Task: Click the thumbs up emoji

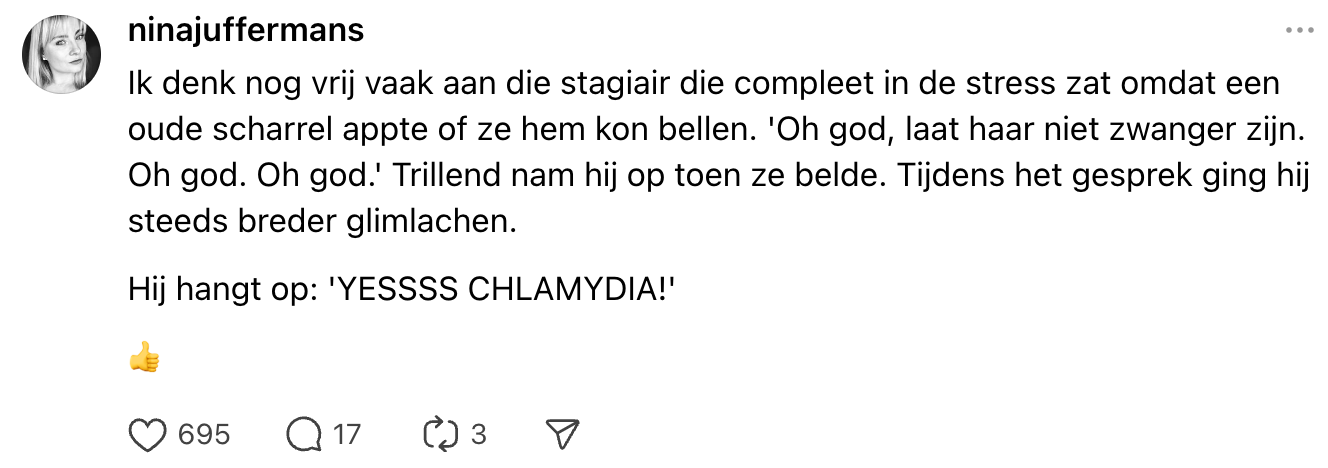Action: point(145,358)
